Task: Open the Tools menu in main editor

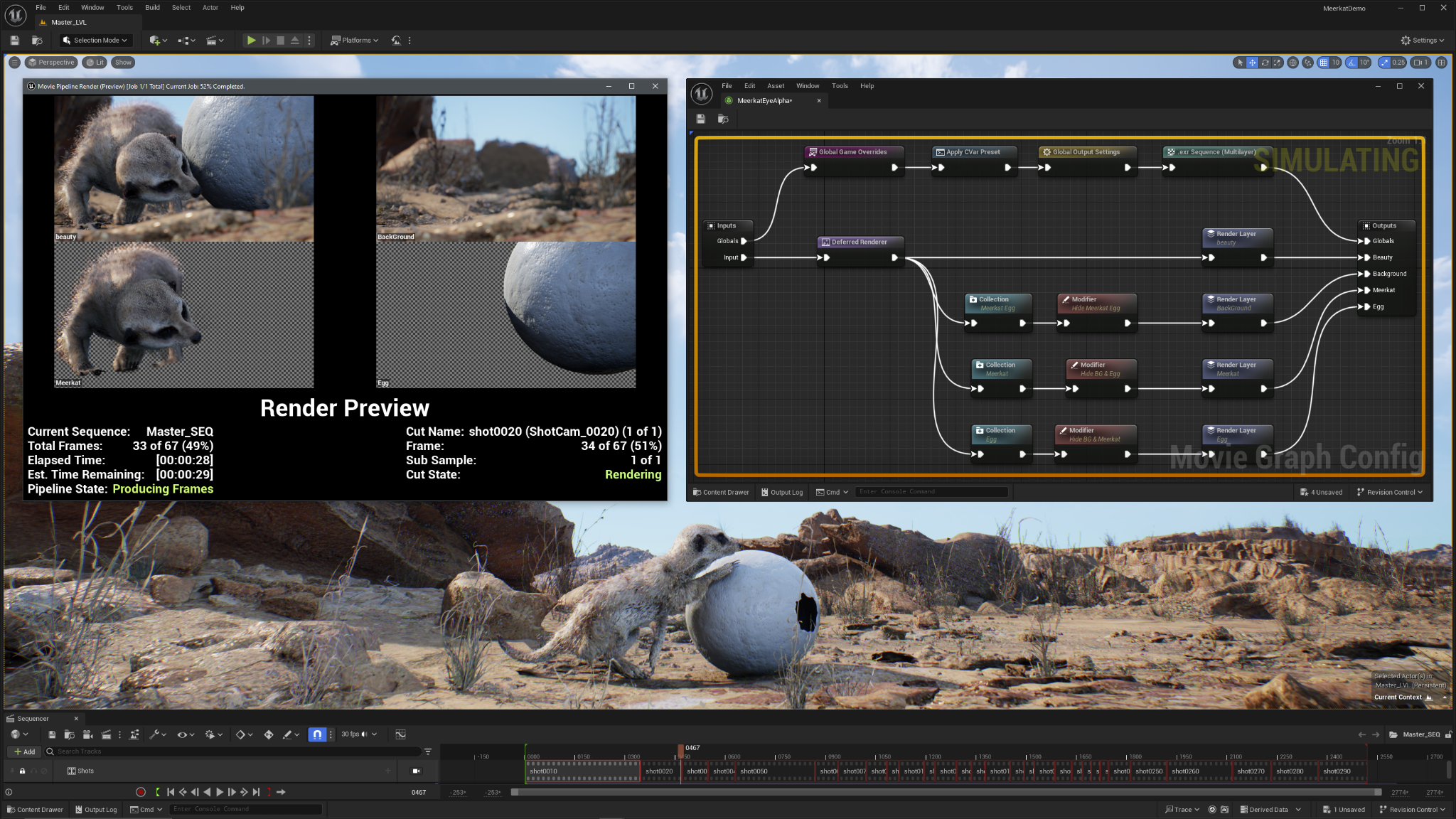Action: (124, 7)
